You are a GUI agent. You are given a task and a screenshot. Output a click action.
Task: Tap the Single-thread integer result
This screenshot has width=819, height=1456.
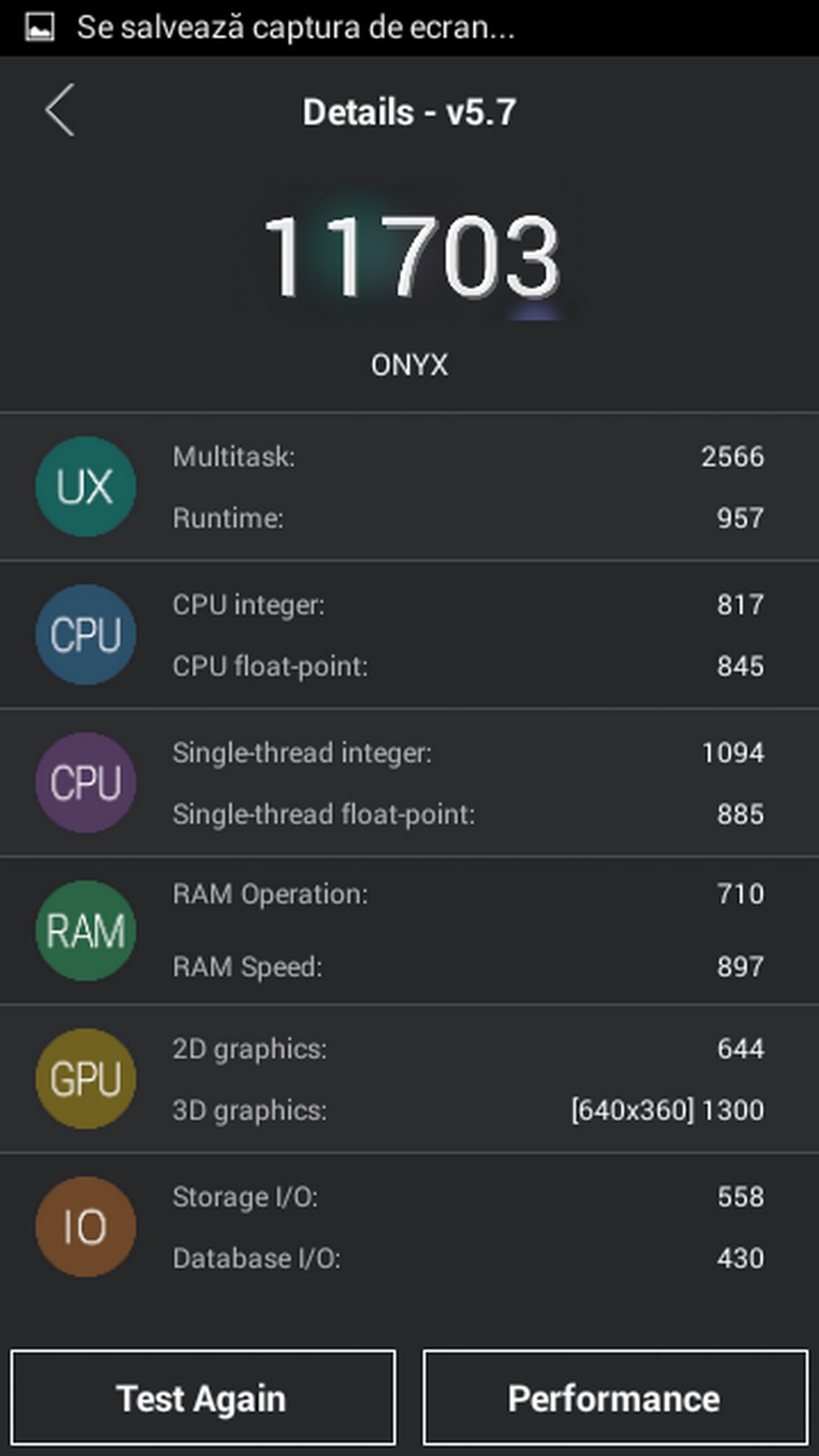click(468, 753)
